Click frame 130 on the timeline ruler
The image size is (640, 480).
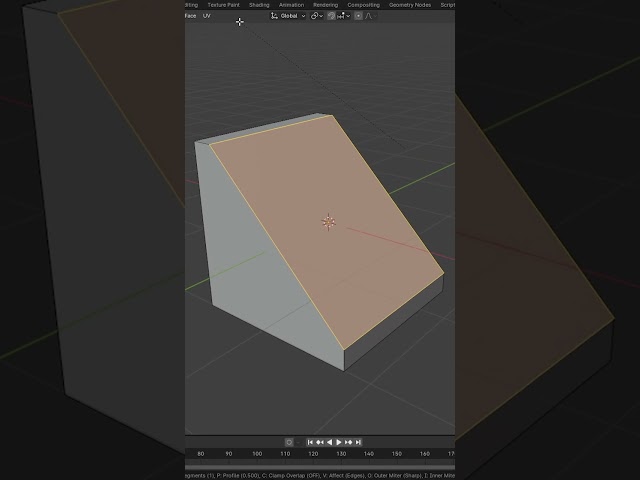click(341, 453)
